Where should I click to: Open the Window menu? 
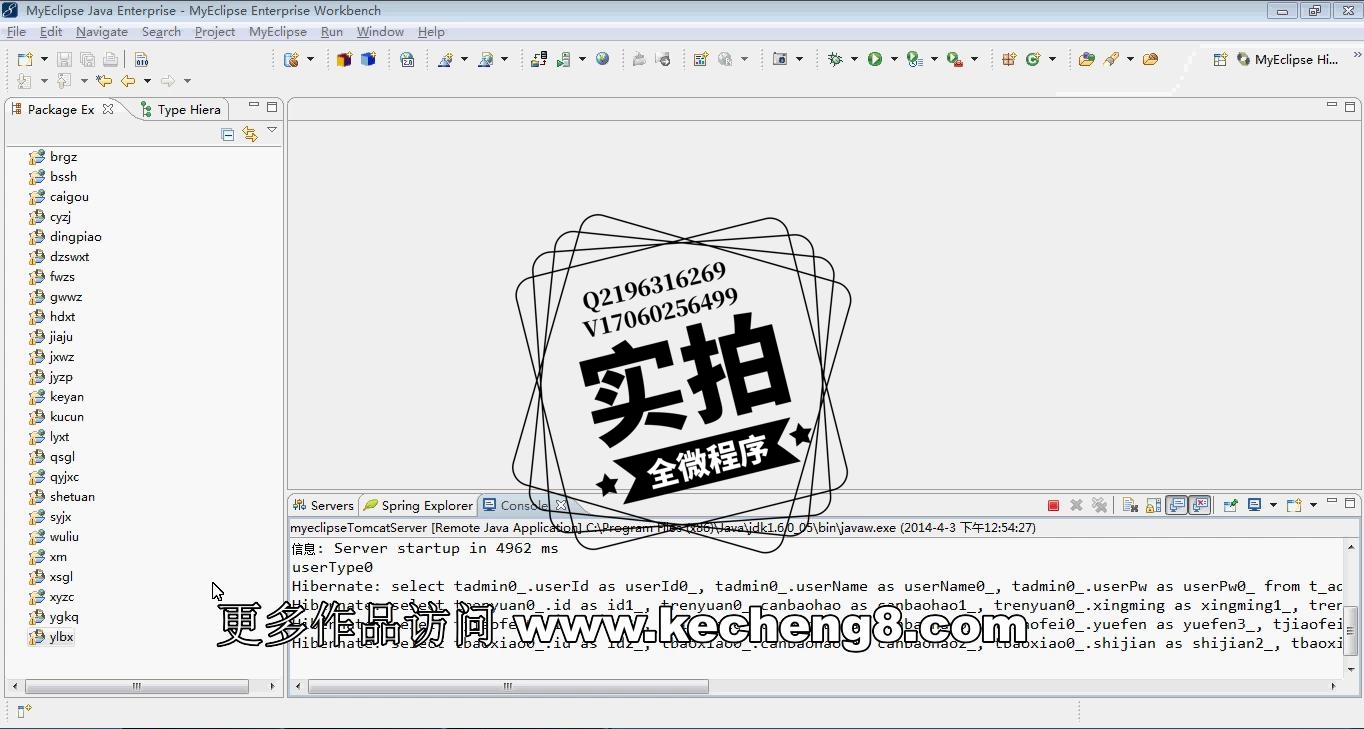380,32
